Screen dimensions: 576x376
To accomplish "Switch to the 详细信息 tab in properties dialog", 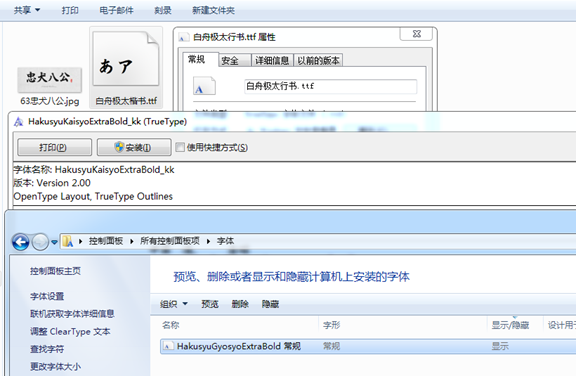I will click(272, 61).
